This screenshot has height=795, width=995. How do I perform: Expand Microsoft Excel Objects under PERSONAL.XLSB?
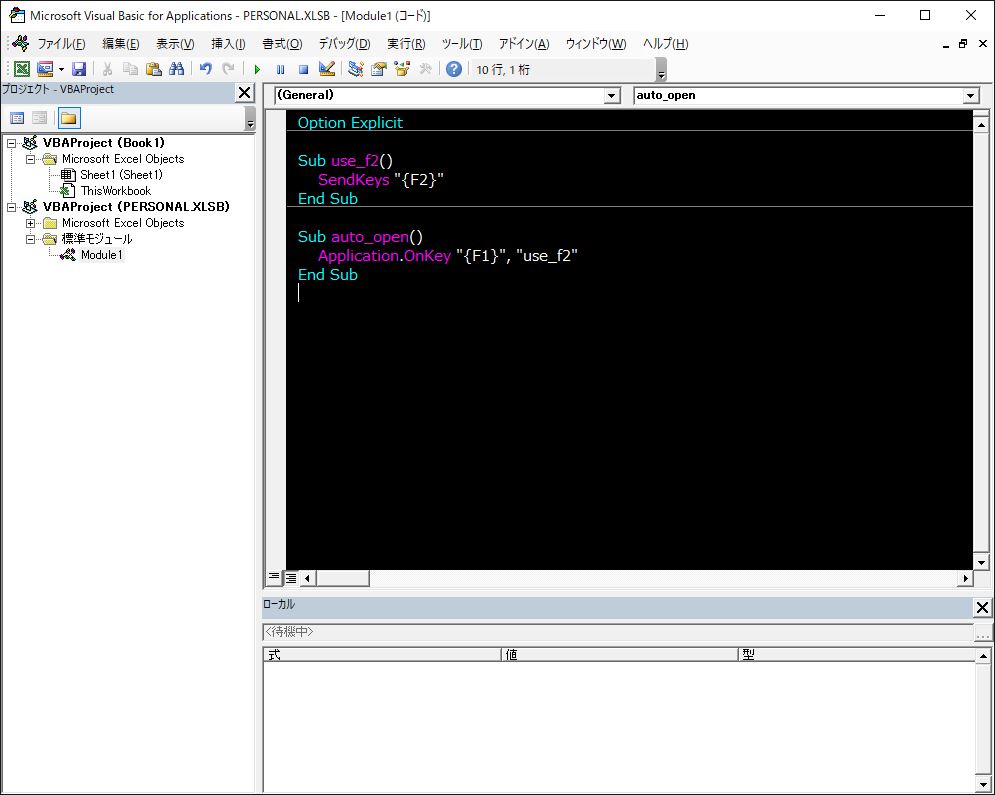pyautogui.click(x=31, y=223)
